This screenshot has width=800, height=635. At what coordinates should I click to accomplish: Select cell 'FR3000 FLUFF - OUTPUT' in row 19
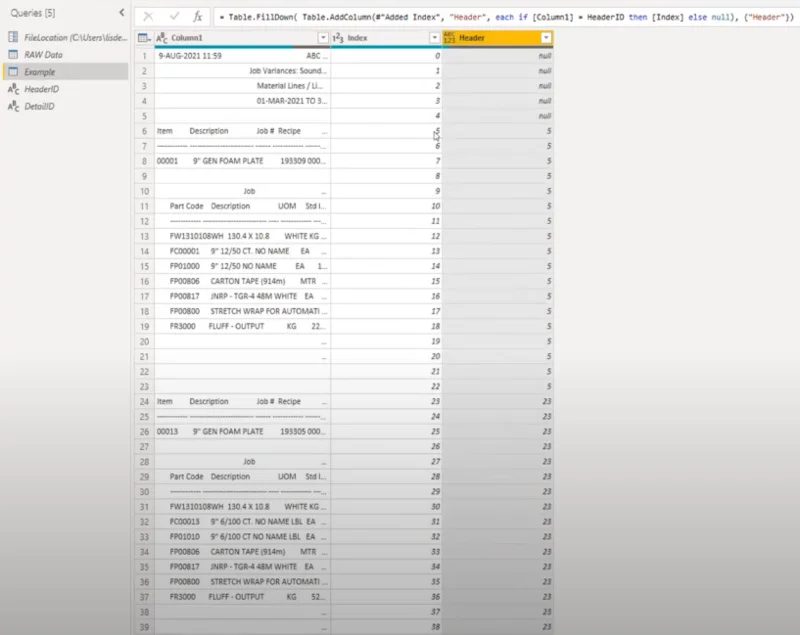coord(242,326)
